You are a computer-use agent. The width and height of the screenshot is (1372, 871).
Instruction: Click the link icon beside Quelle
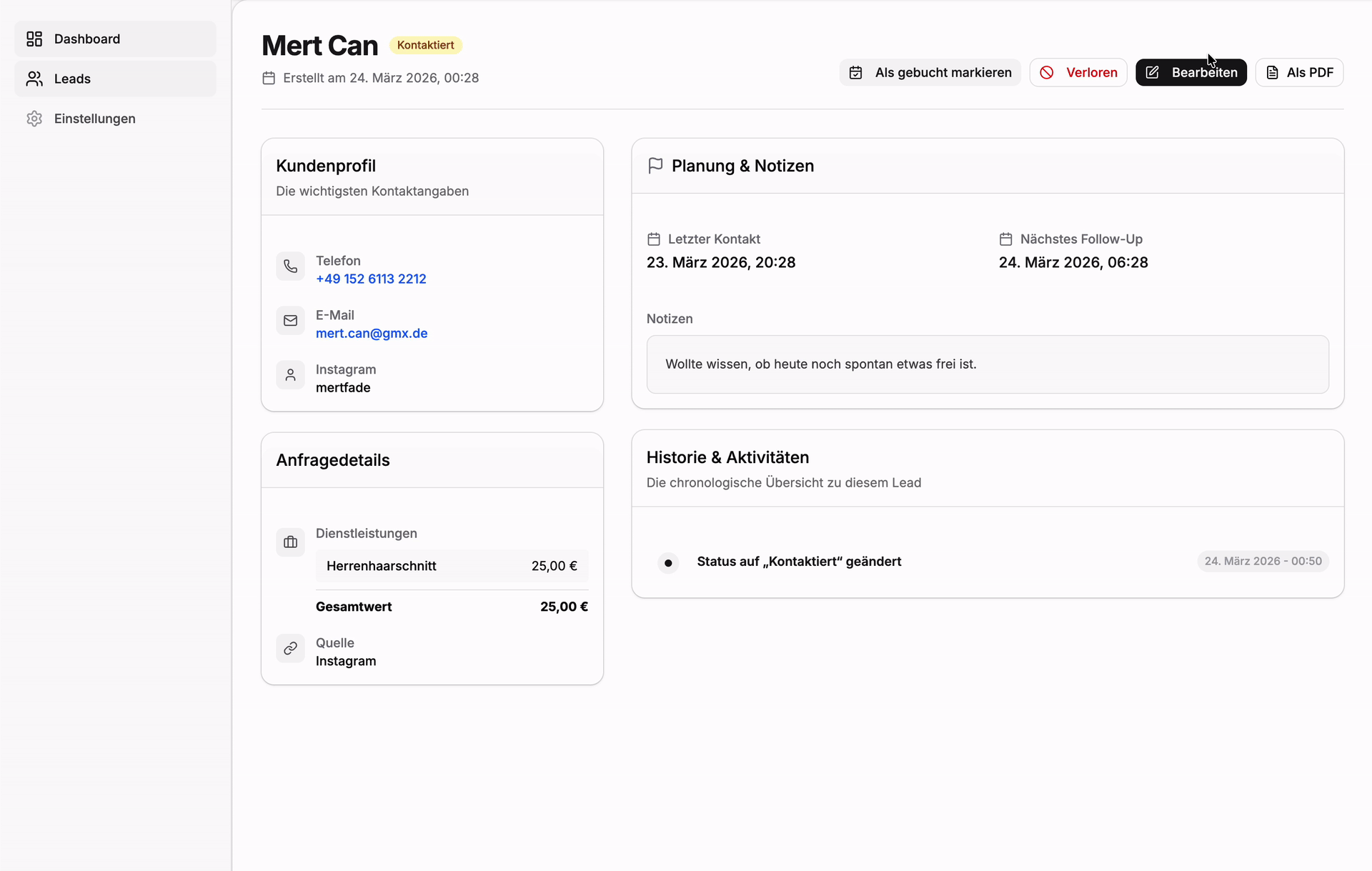pos(290,649)
